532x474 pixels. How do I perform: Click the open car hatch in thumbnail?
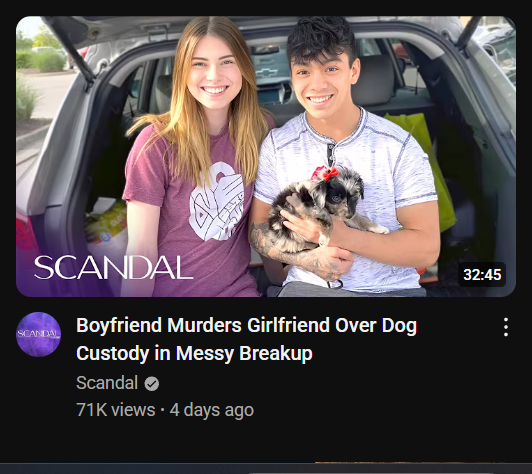click(265, 25)
